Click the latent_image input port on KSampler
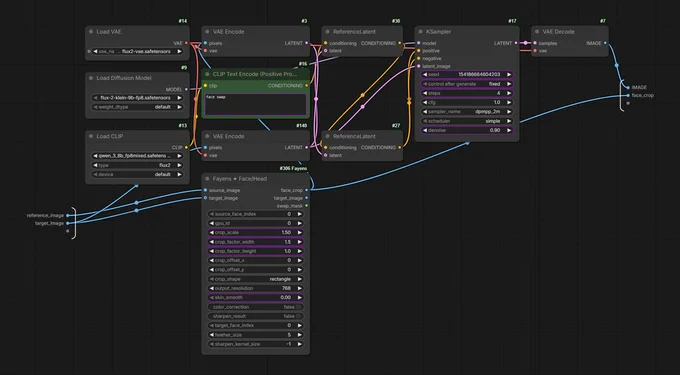Screen dimensions: 680x375 pyautogui.click(x=418, y=66)
